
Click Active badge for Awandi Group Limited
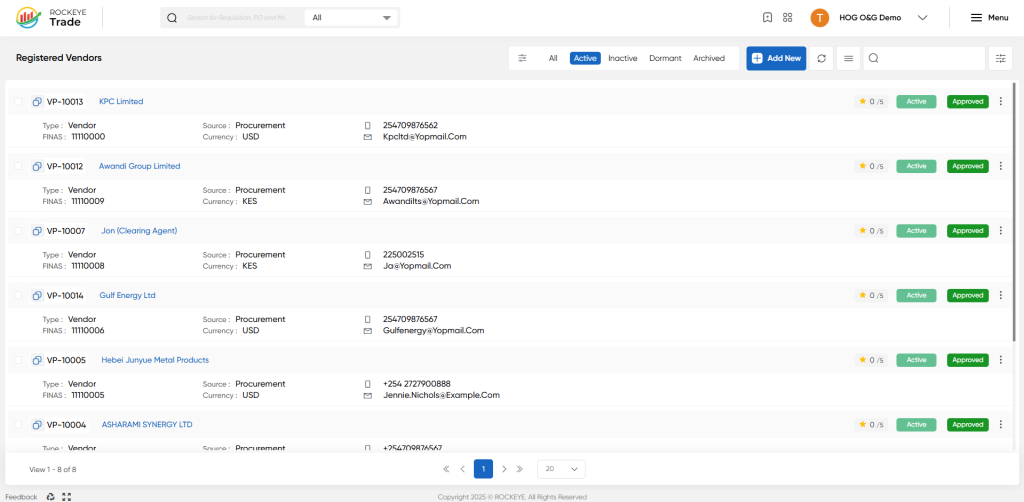[x=916, y=166]
